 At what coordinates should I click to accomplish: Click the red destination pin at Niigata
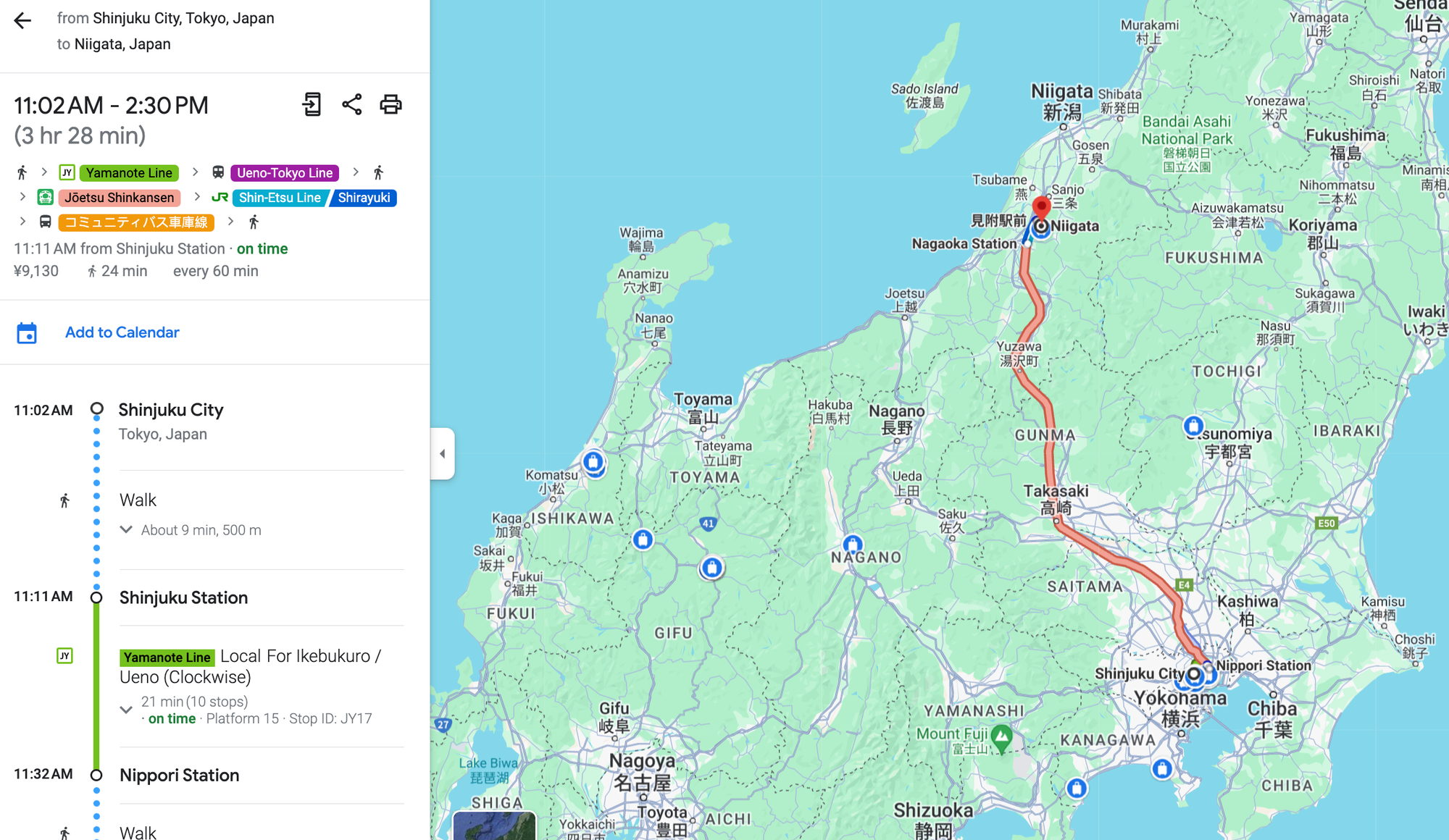pos(1041,206)
